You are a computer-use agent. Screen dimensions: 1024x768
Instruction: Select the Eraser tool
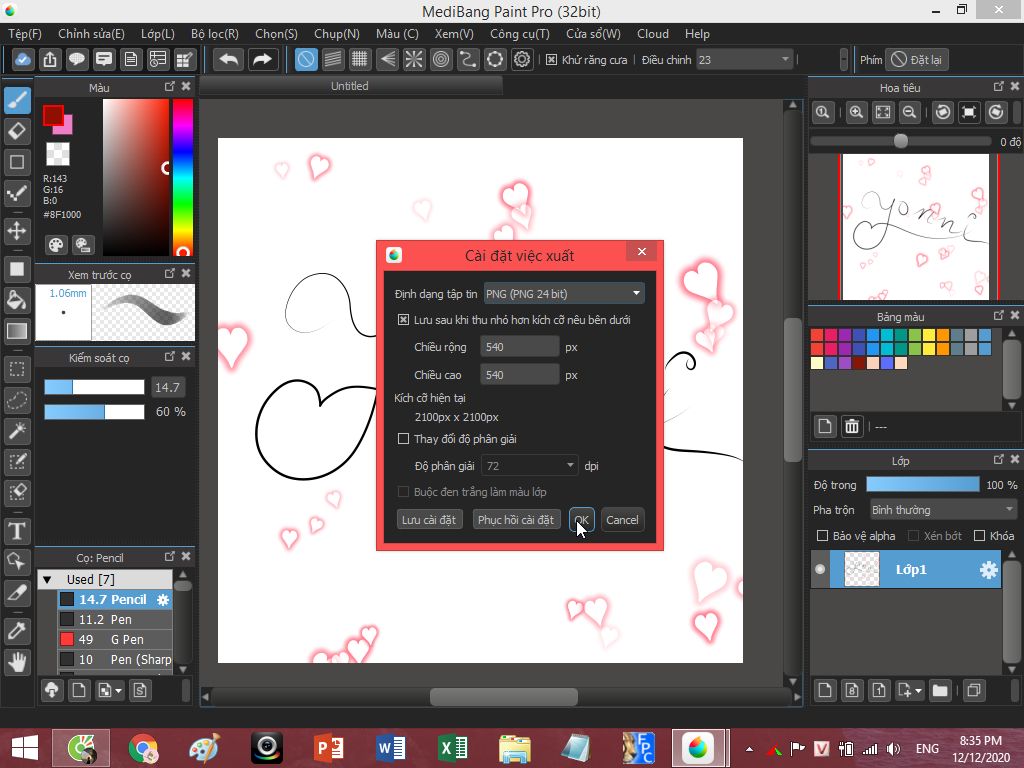tap(18, 131)
